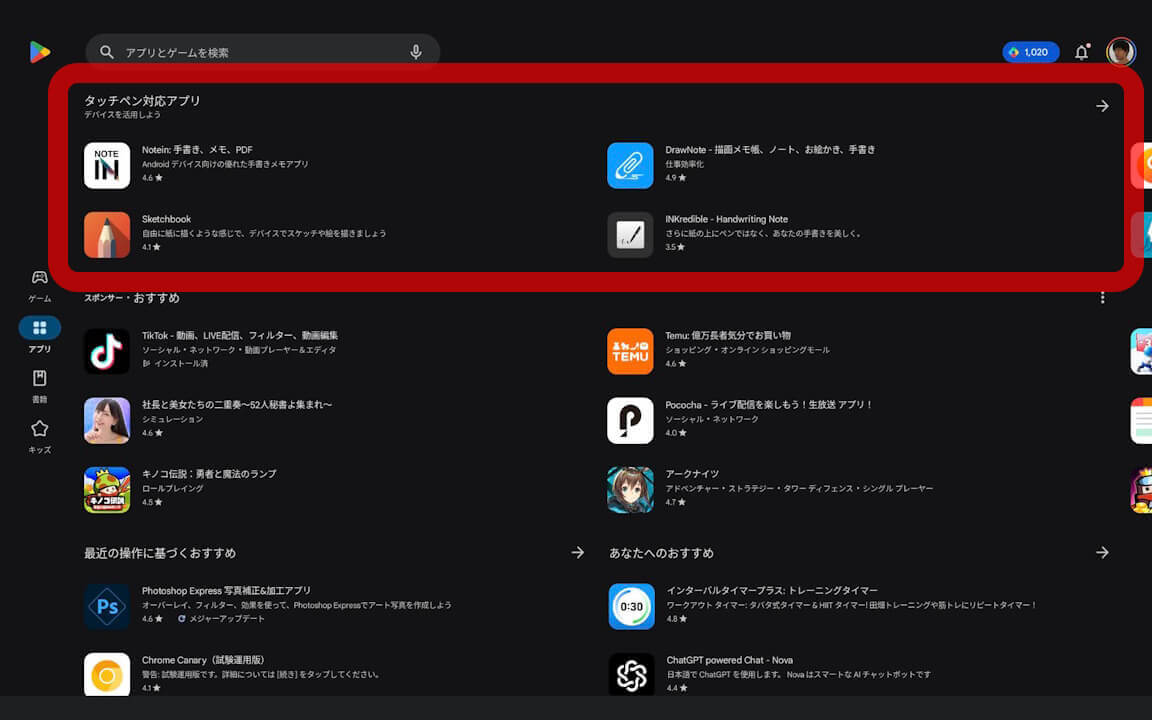The width and height of the screenshot is (1152, 720).
Task: Tap the Arknights app icon
Action: (630, 489)
